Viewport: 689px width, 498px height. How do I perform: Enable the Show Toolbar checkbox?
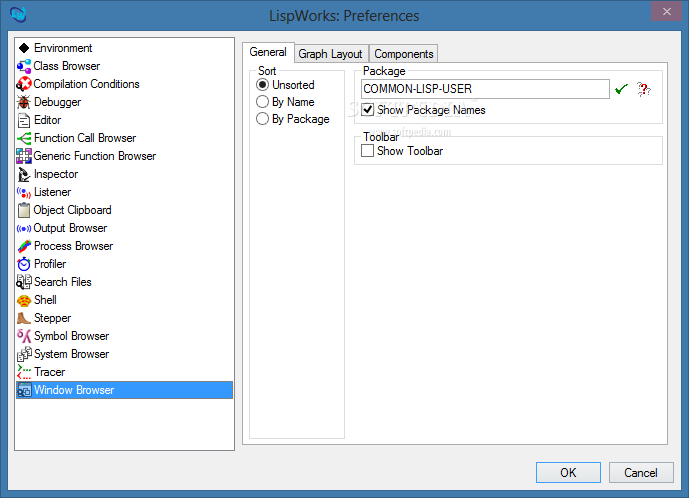click(x=368, y=151)
